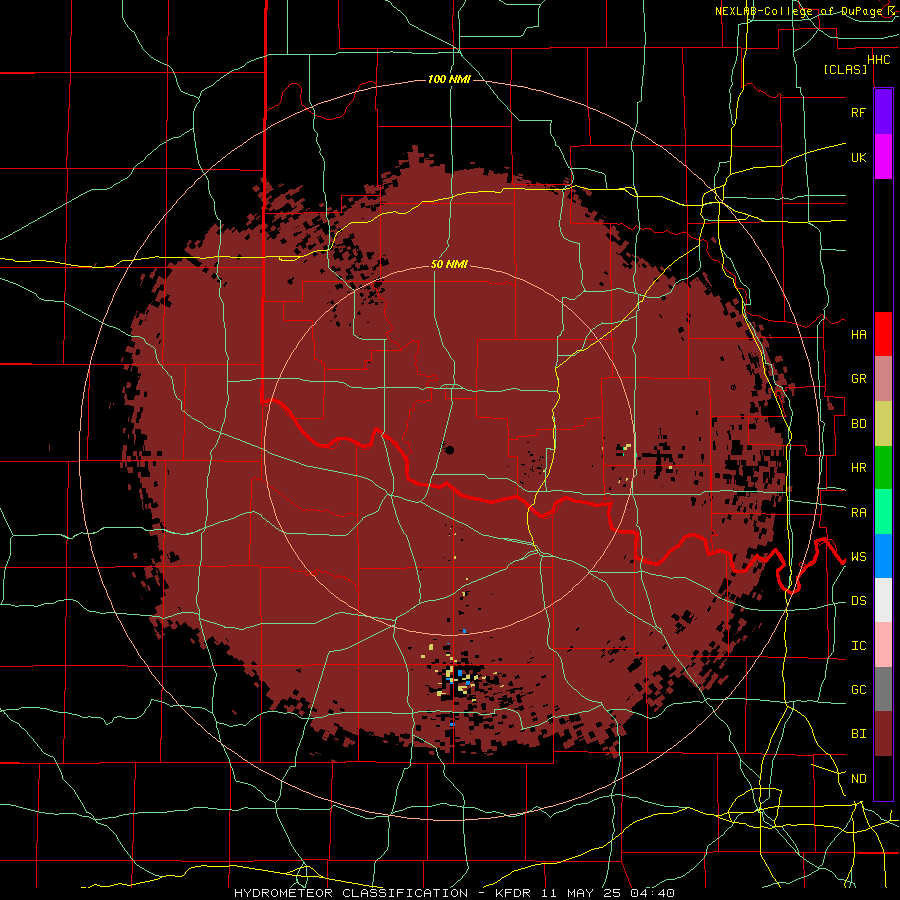Viewport: 900px width, 900px height.
Task: Click the HR green legend swatch
Action: 883,468
